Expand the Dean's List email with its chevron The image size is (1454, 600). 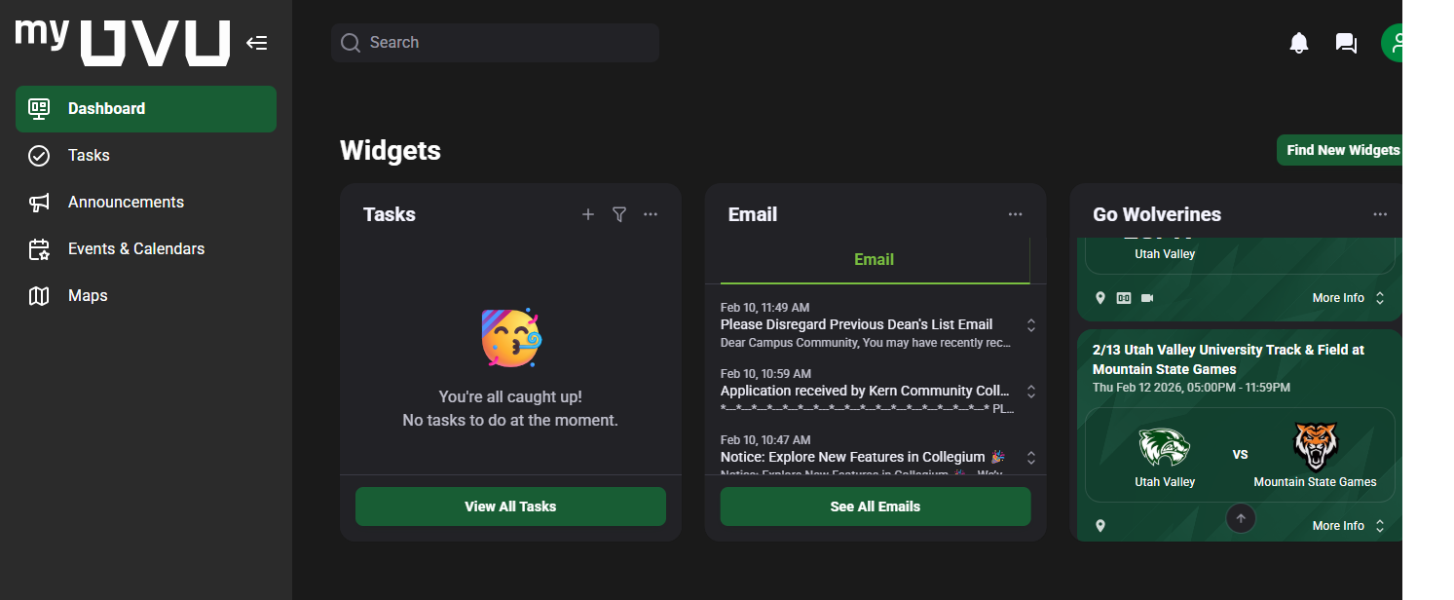1031,324
